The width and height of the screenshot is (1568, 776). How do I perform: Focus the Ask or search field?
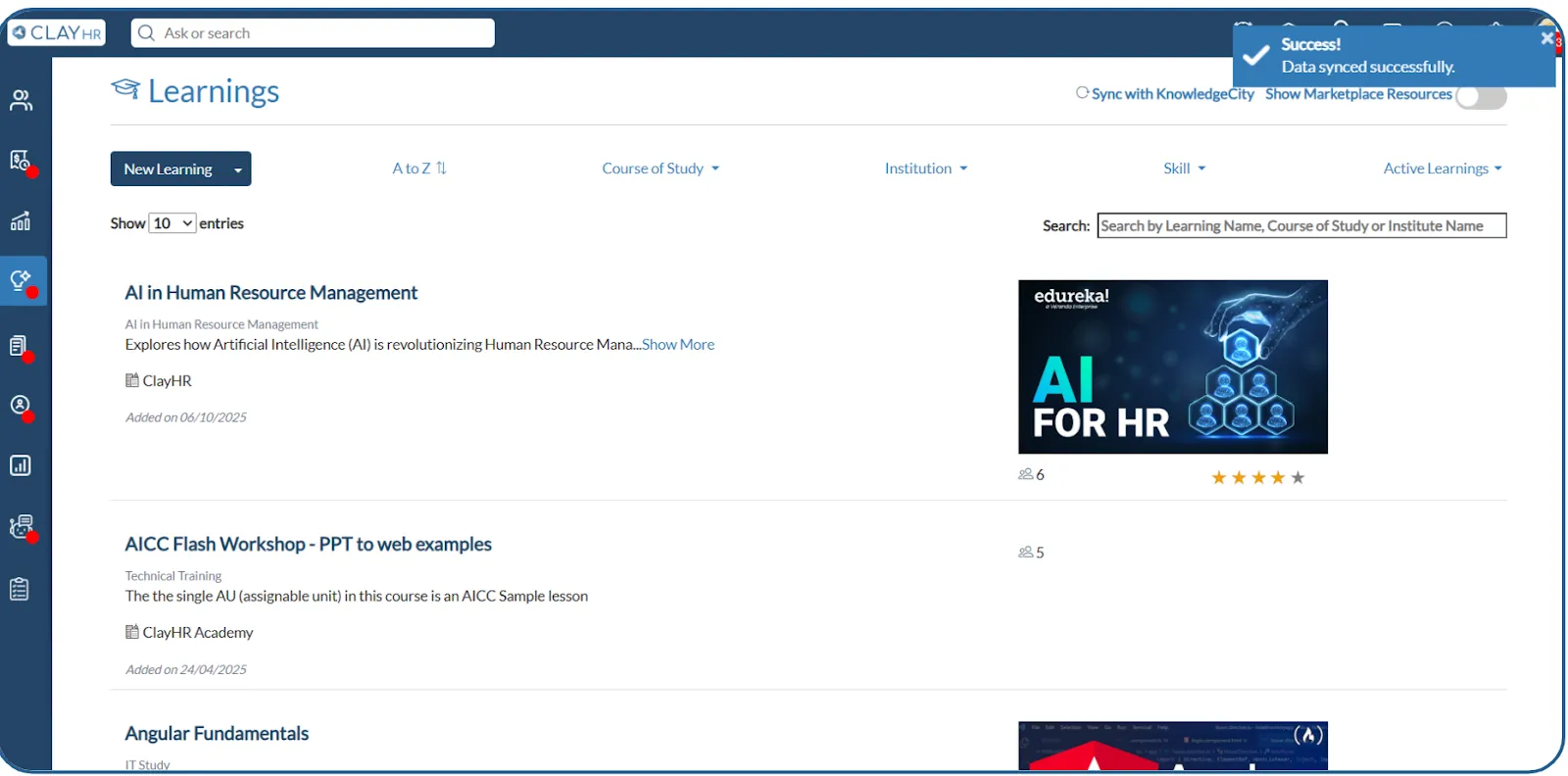pyautogui.click(x=313, y=32)
